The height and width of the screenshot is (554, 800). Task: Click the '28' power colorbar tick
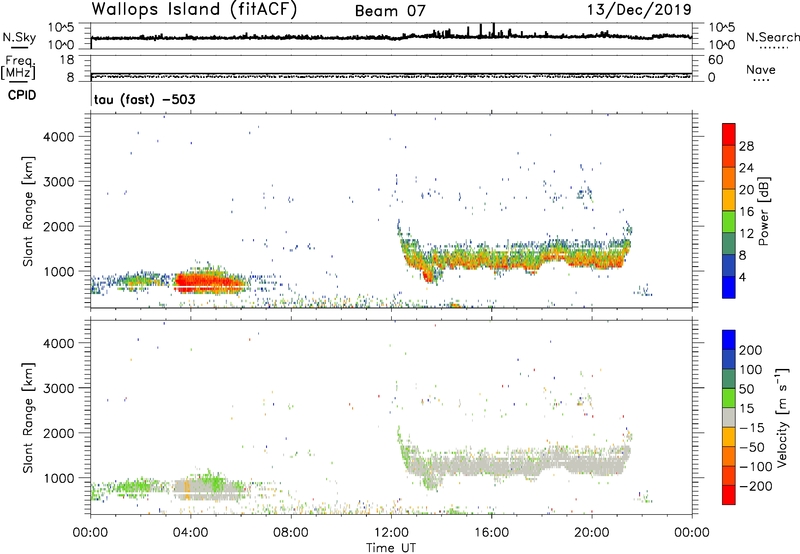746,146
